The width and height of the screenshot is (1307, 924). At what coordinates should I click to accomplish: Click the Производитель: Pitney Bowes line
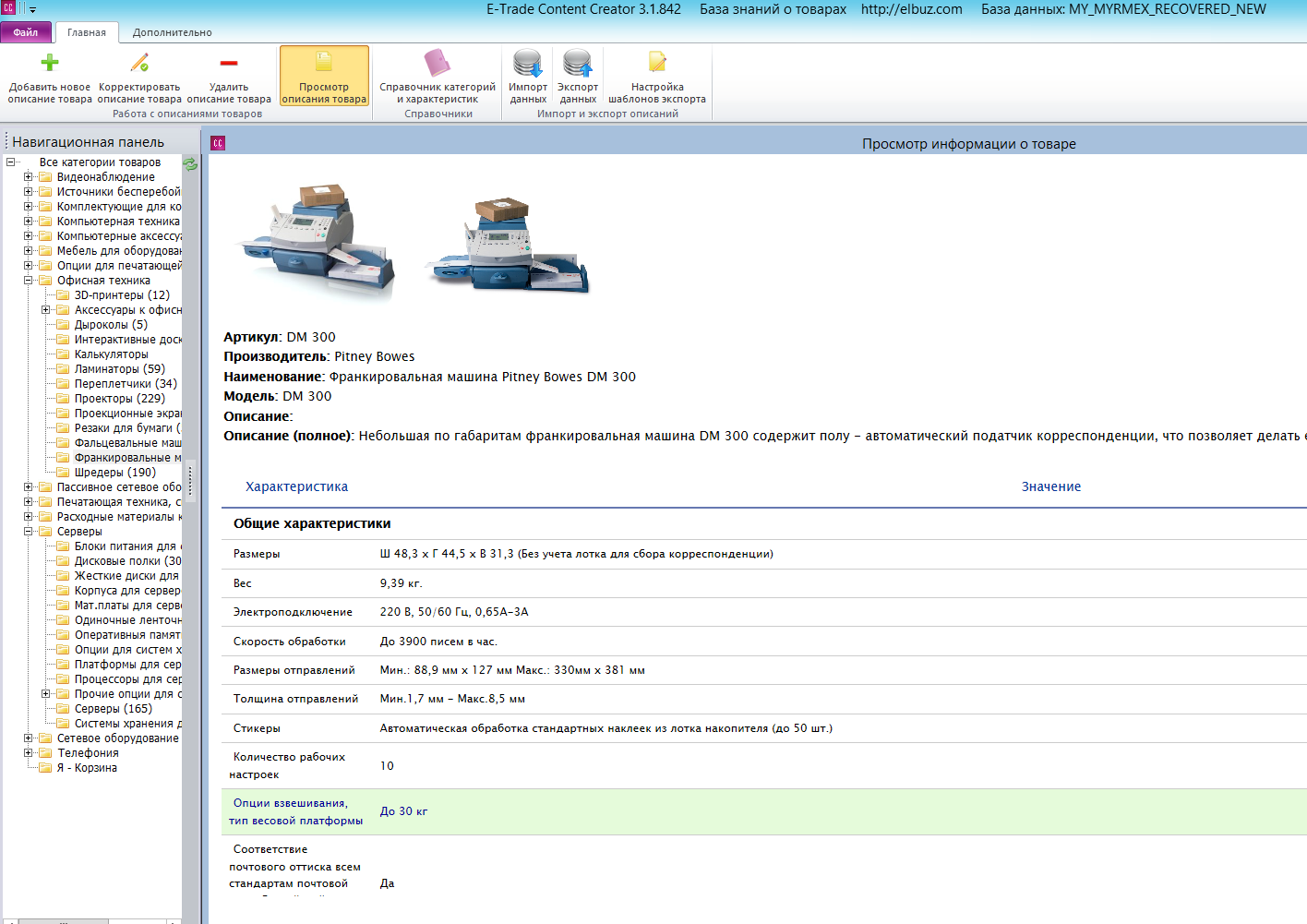point(319,356)
